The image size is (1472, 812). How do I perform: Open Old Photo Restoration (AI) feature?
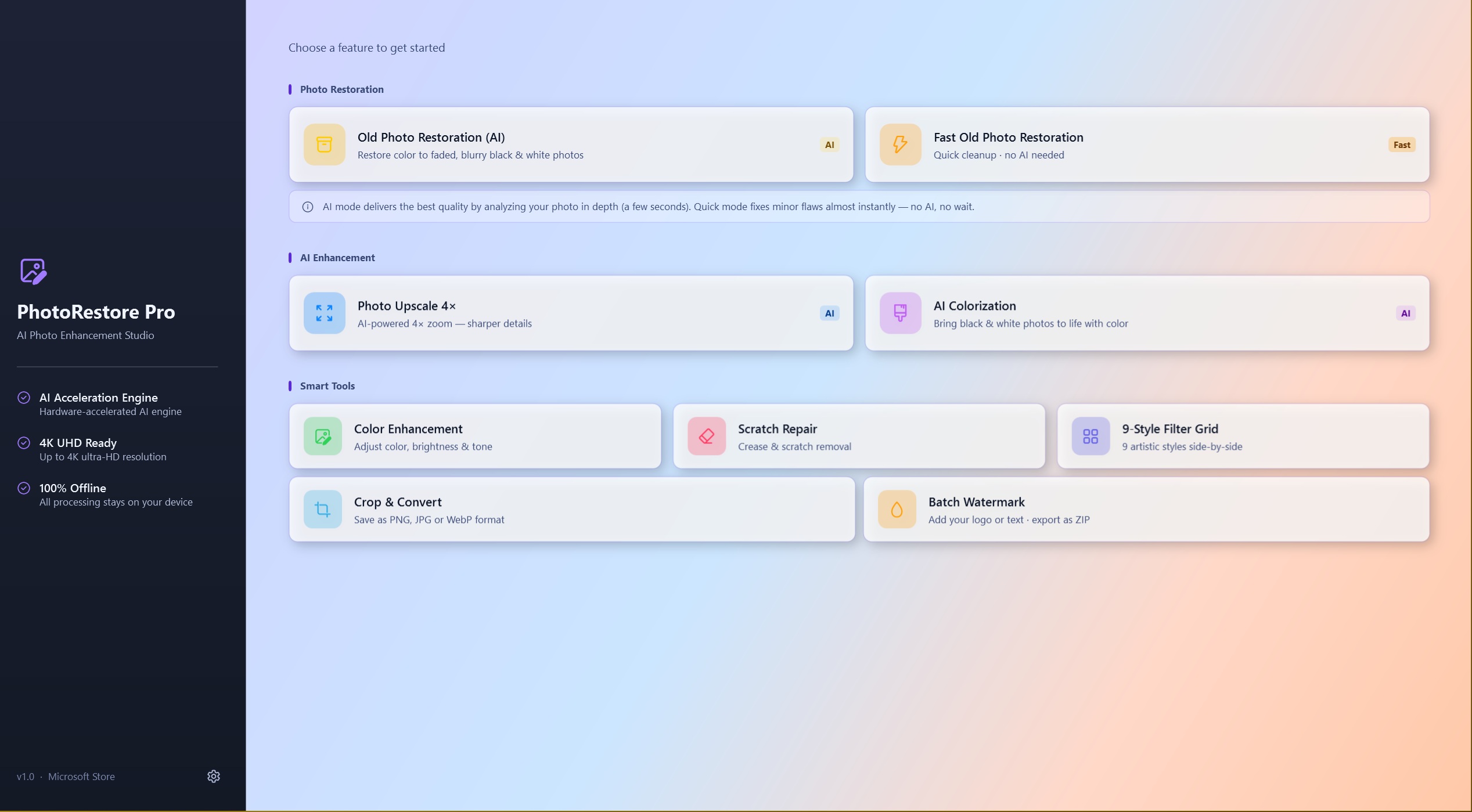571,145
